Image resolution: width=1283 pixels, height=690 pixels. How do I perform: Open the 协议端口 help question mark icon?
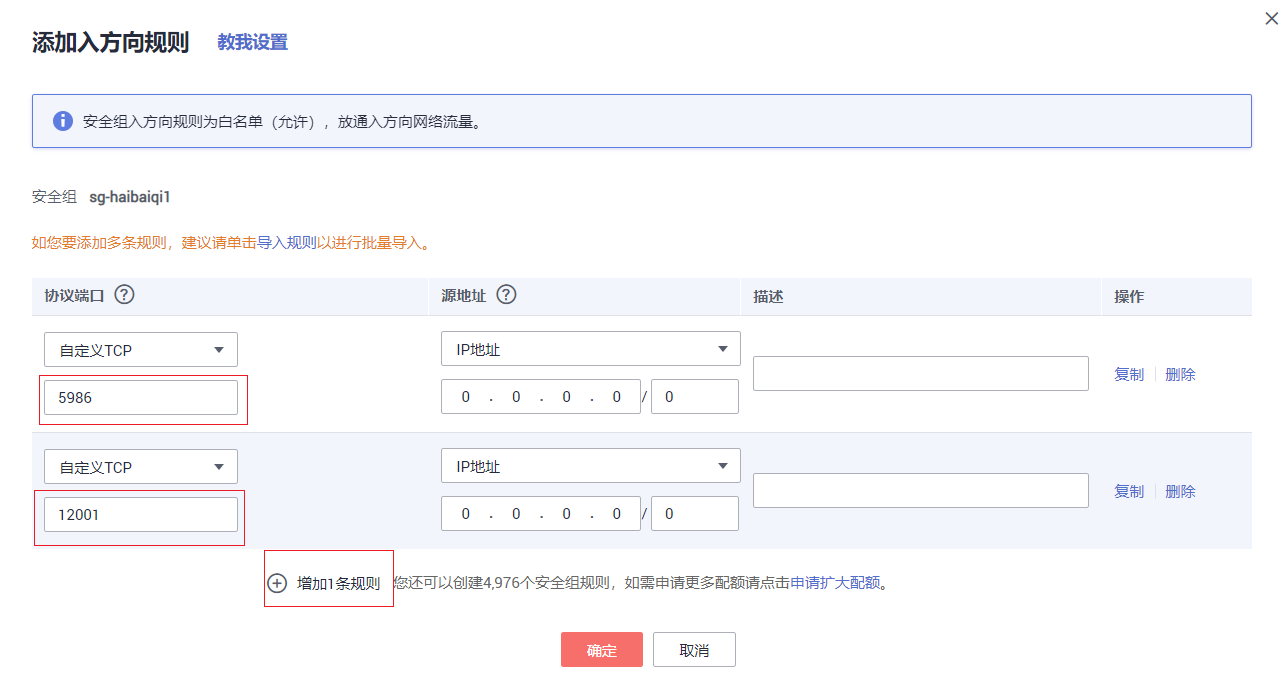(124, 294)
